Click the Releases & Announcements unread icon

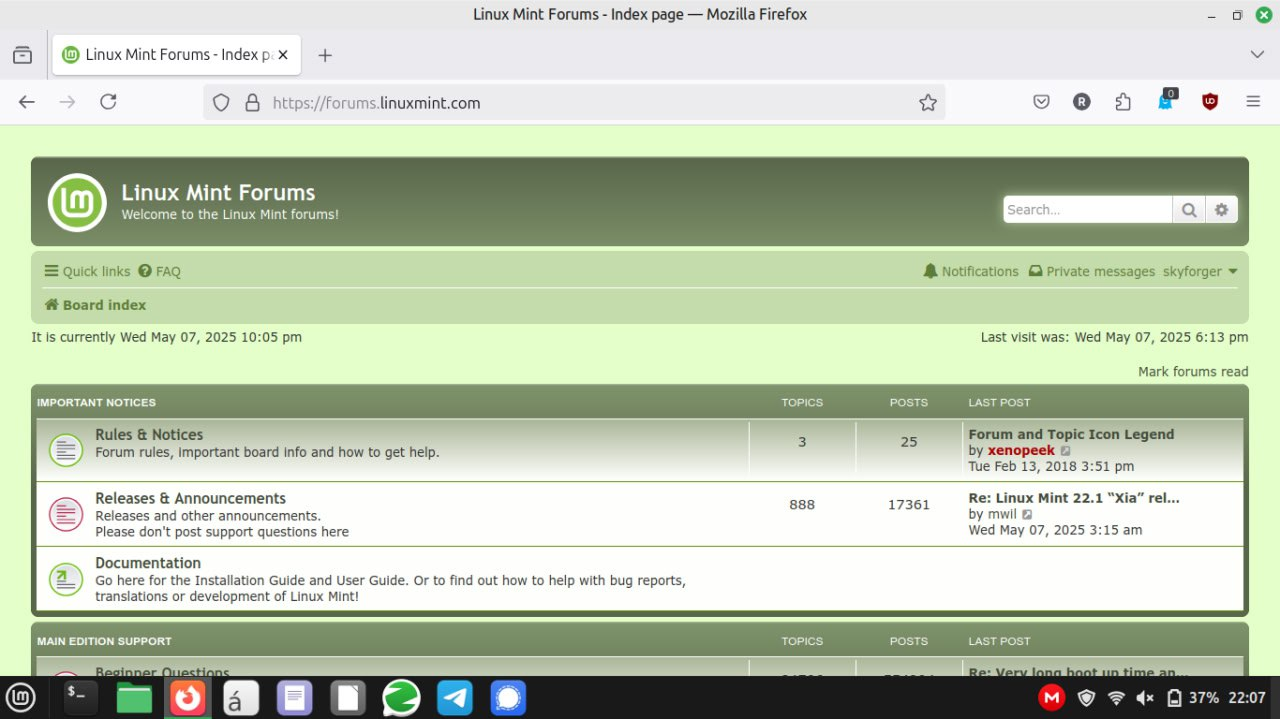click(66, 514)
